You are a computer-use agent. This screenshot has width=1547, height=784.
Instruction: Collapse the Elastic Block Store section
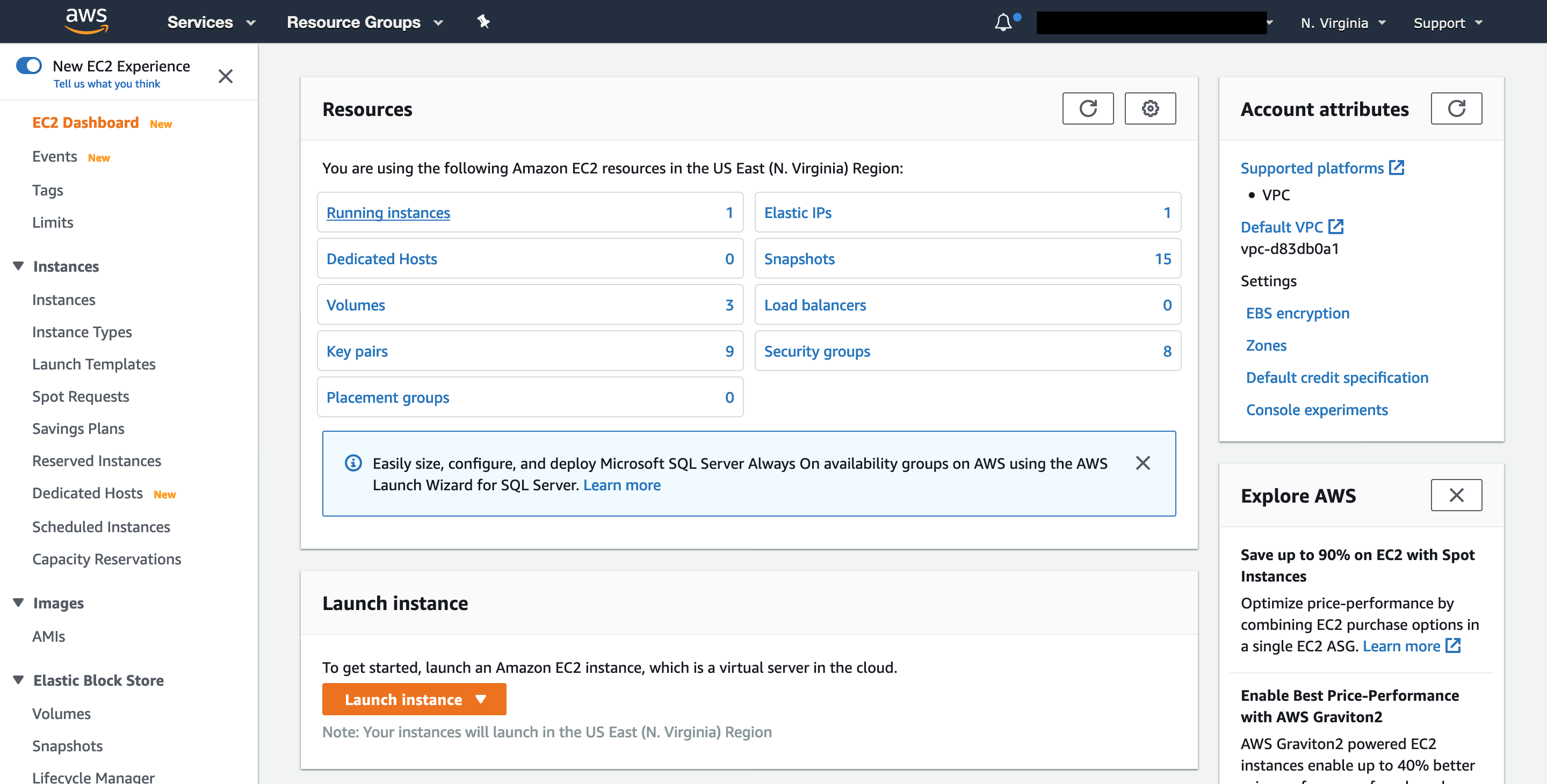point(17,679)
